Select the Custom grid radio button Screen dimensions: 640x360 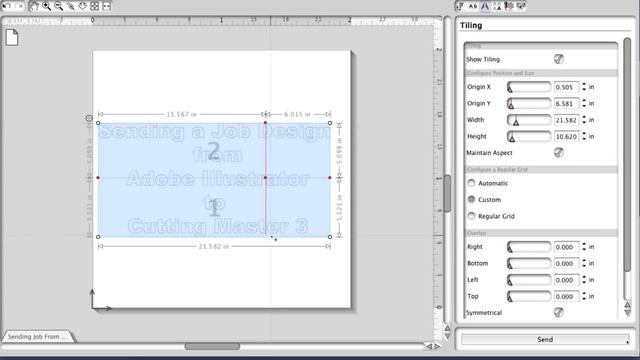click(x=471, y=199)
